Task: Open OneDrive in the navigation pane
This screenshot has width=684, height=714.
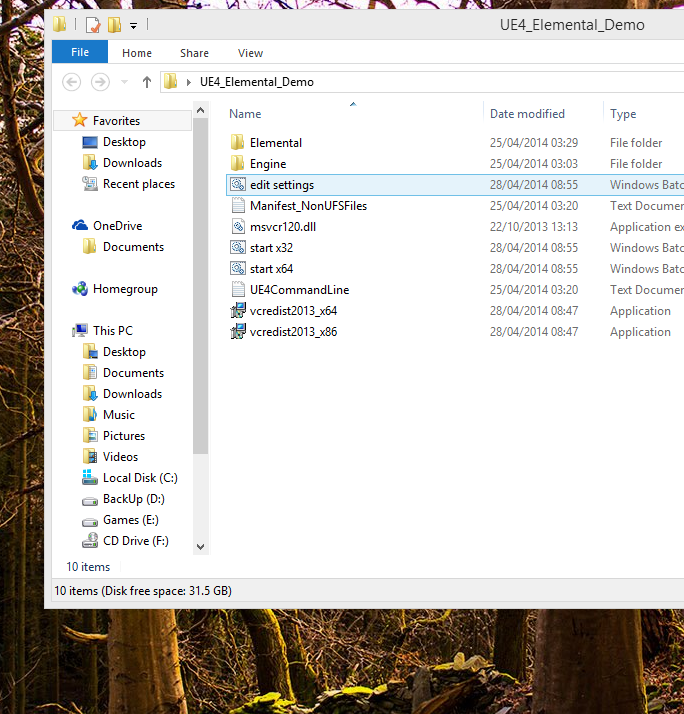Action: pos(117,225)
